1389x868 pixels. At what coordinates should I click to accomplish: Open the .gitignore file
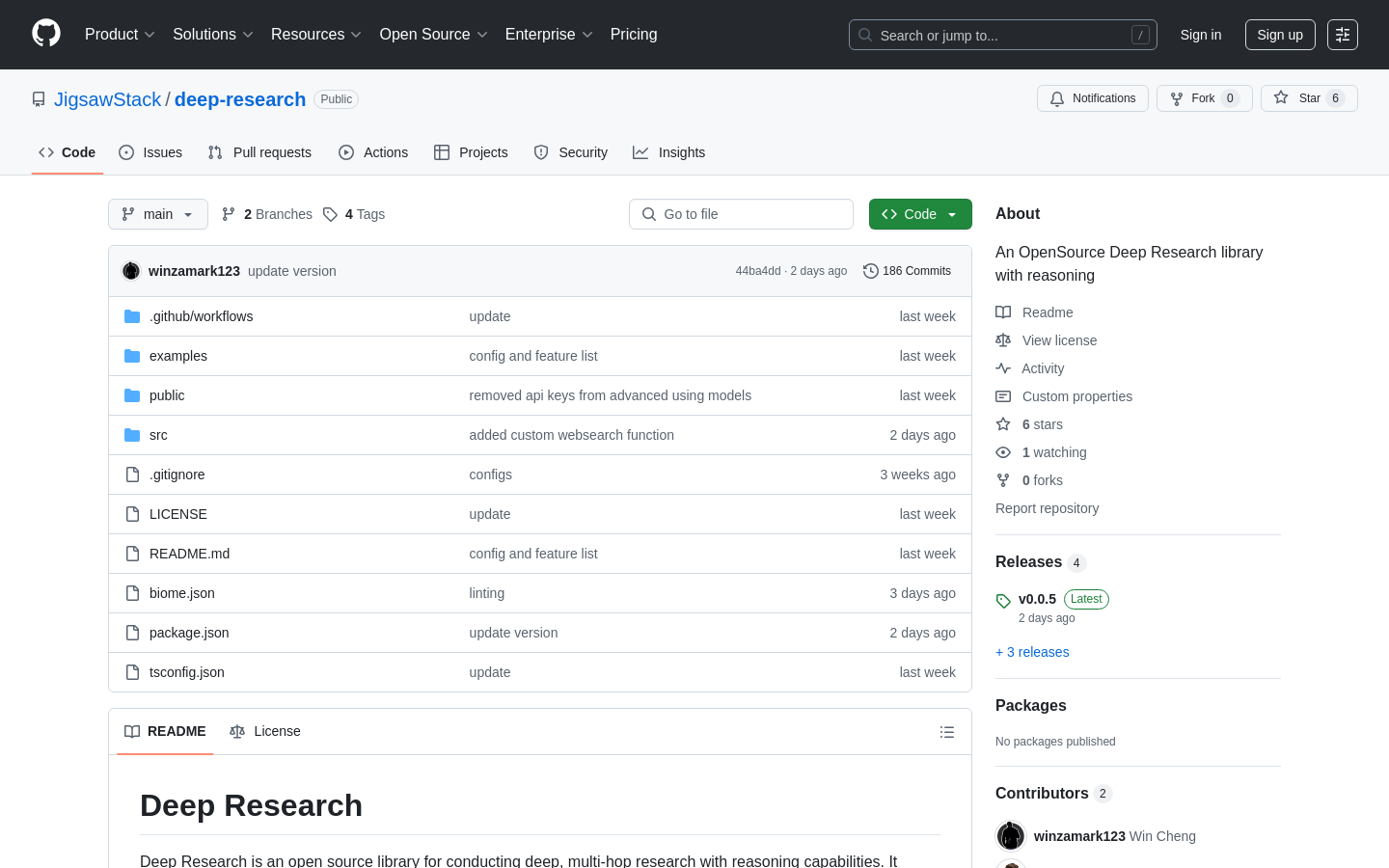pos(177,475)
